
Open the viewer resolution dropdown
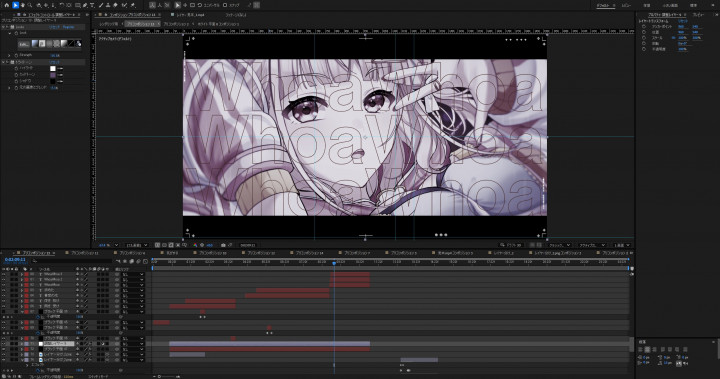[137, 245]
